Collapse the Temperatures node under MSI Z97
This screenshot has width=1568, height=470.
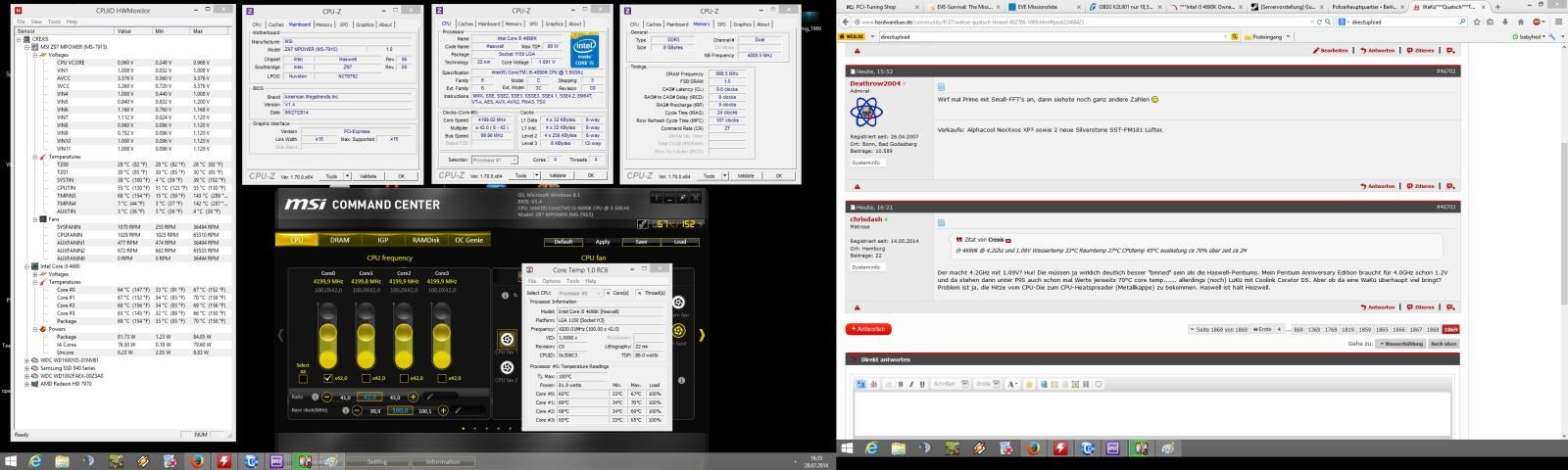click(x=35, y=157)
